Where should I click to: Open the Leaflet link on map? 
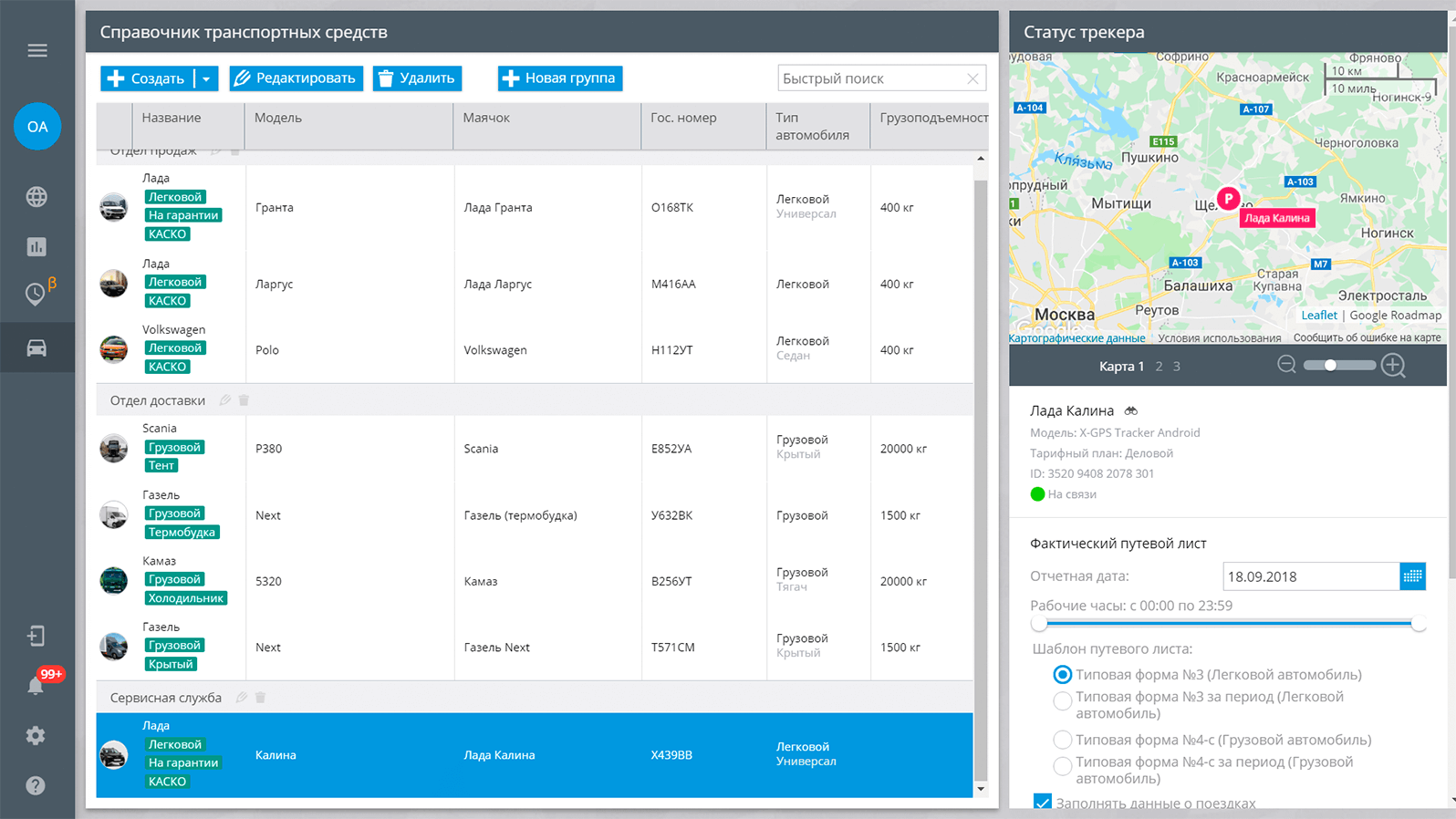(x=1319, y=316)
